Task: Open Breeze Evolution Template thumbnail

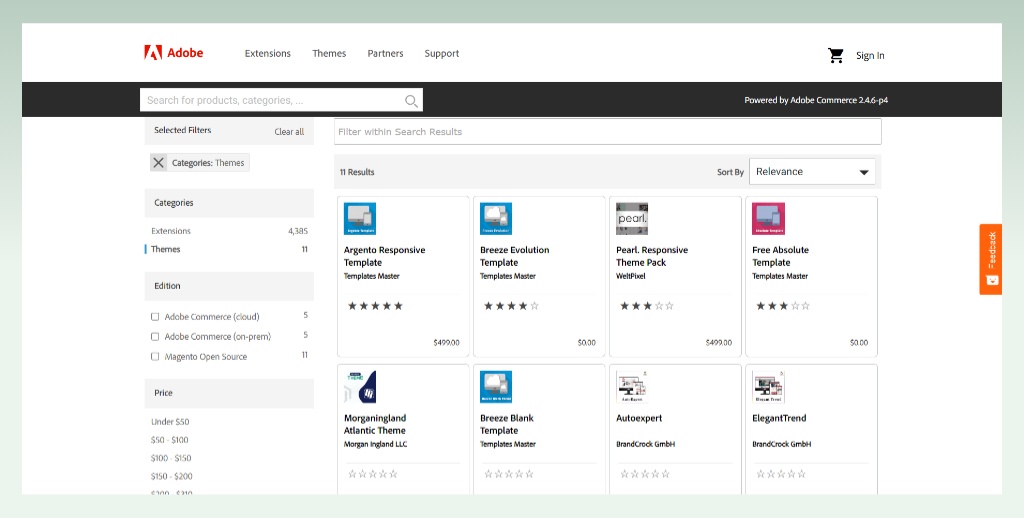Action: [x=496, y=219]
